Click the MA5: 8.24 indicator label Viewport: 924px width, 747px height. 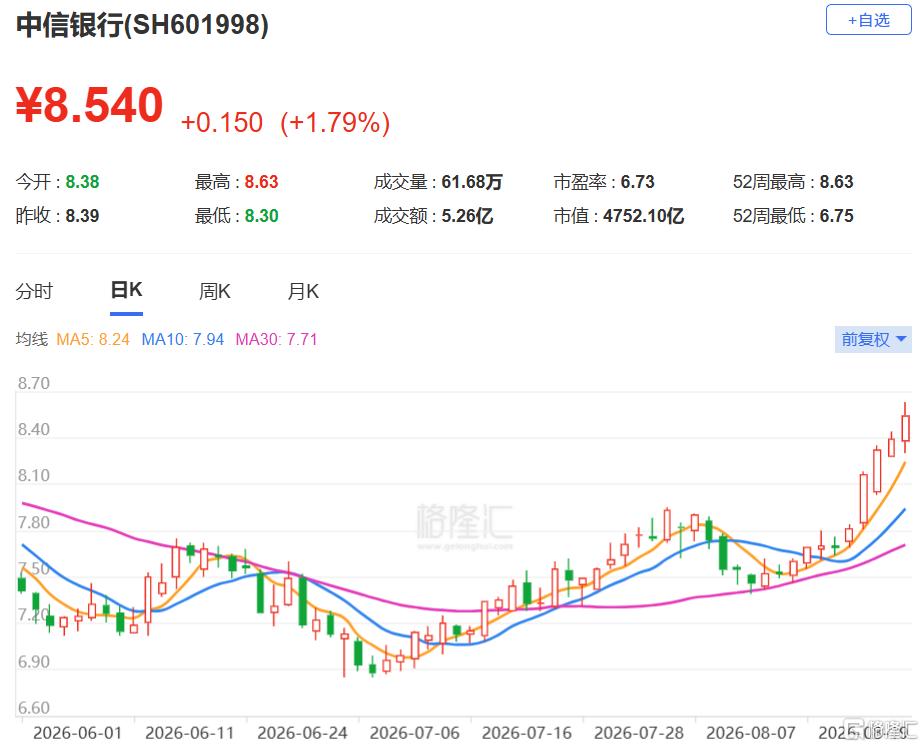93,339
